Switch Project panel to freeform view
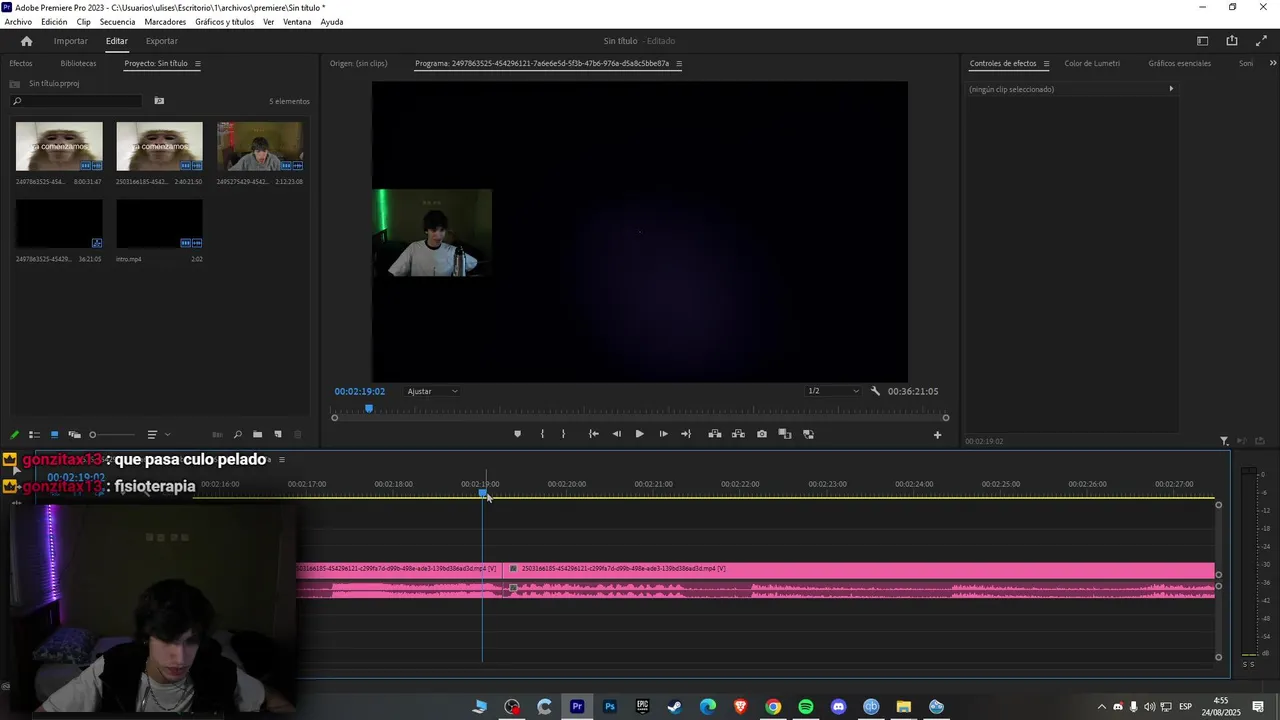This screenshot has width=1280, height=720. (x=74, y=435)
